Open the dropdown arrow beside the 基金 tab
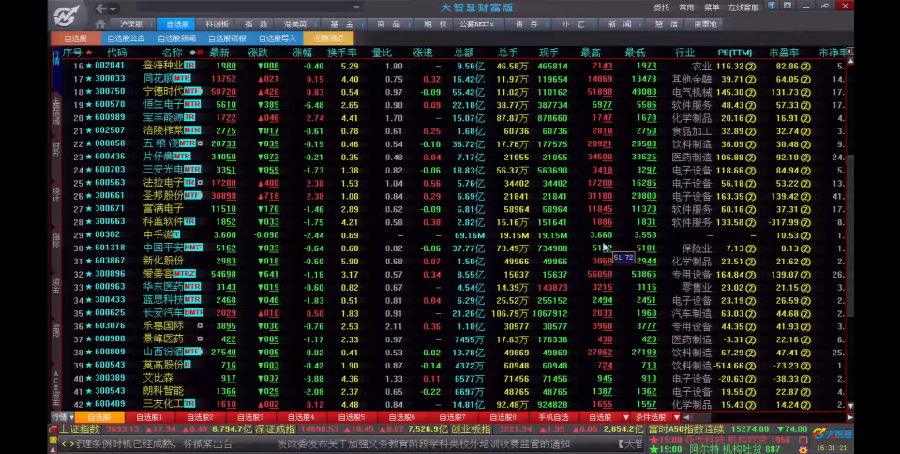This screenshot has height=454, width=900. coord(363,25)
